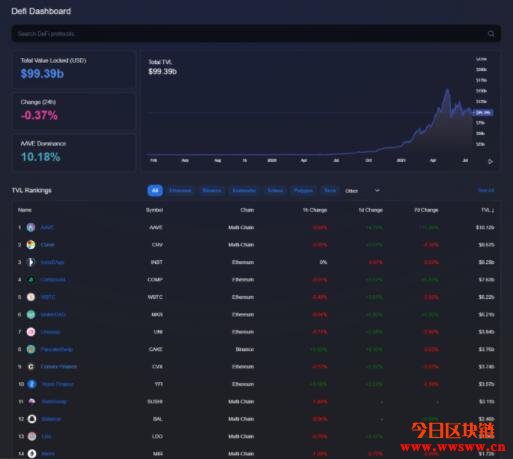Click the See all link
This screenshot has height=459, width=513.
pos(486,190)
